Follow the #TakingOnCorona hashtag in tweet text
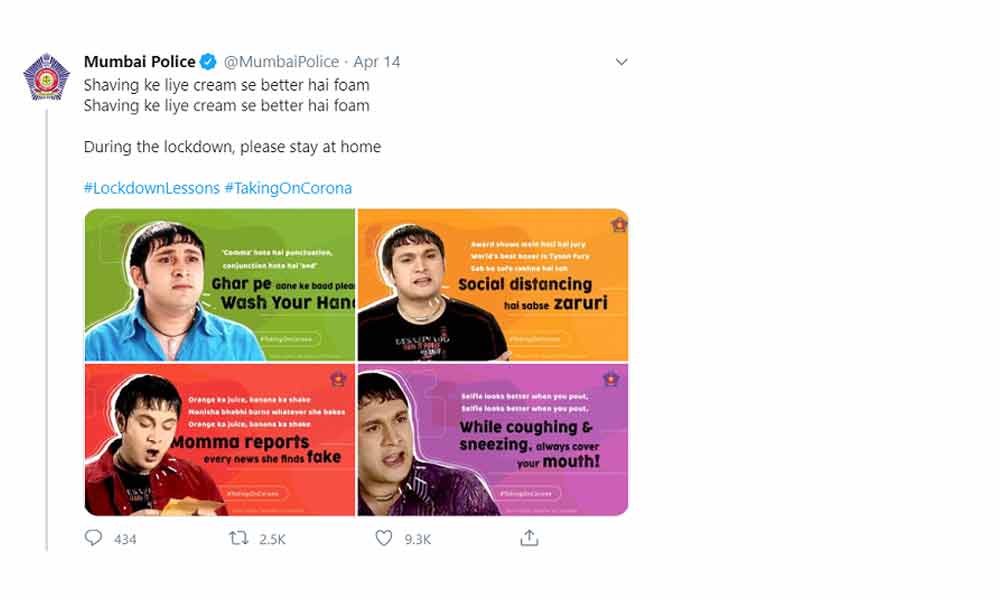 [x=288, y=188]
